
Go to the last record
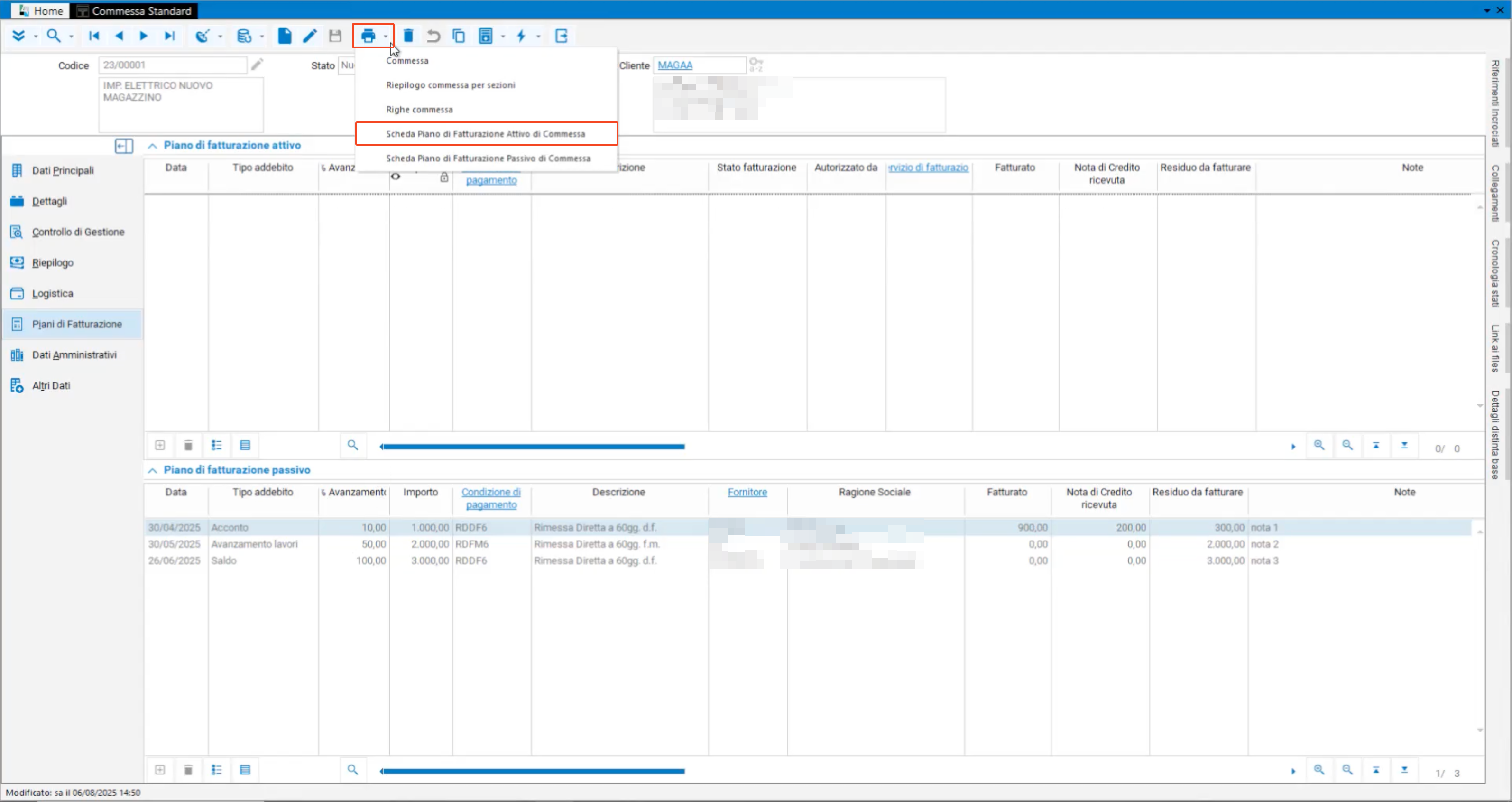pyautogui.click(x=170, y=36)
